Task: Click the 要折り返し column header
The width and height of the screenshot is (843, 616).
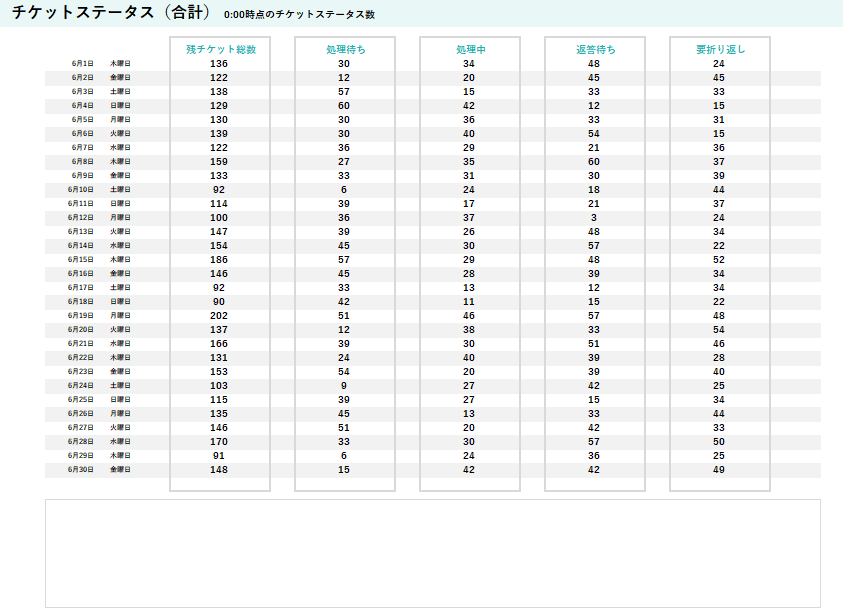Action: 720,49
